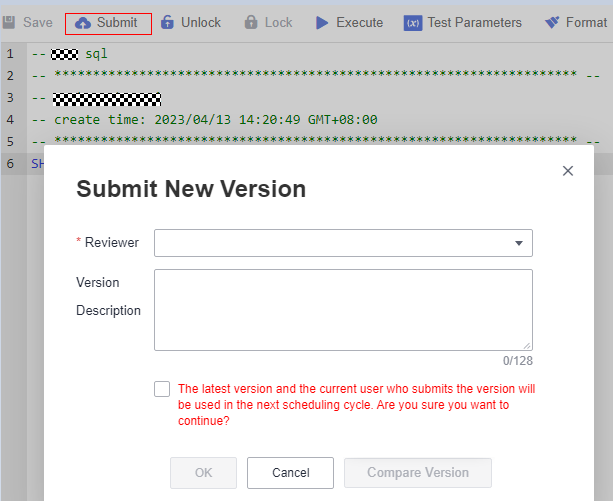Screen dimensions: 613x501
Task: Click Test Parameters label in toolbar
Action: [475, 23]
